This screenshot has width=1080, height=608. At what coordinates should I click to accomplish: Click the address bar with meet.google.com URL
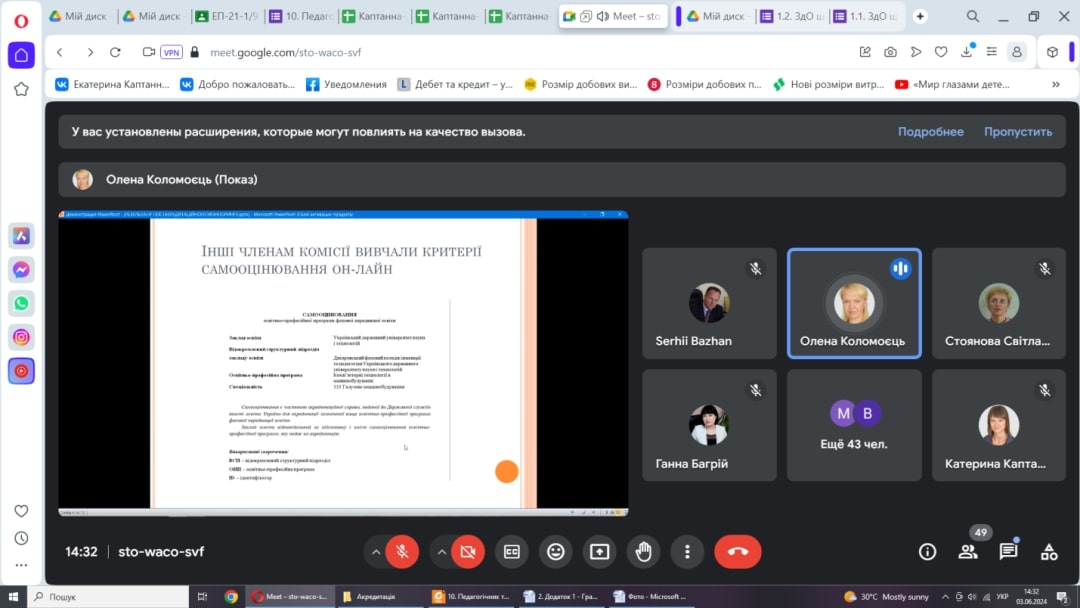point(285,52)
